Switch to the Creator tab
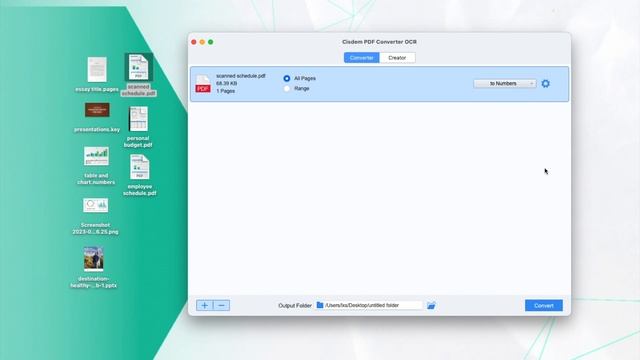The height and width of the screenshot is (360, 640). (x=397, y=58)
